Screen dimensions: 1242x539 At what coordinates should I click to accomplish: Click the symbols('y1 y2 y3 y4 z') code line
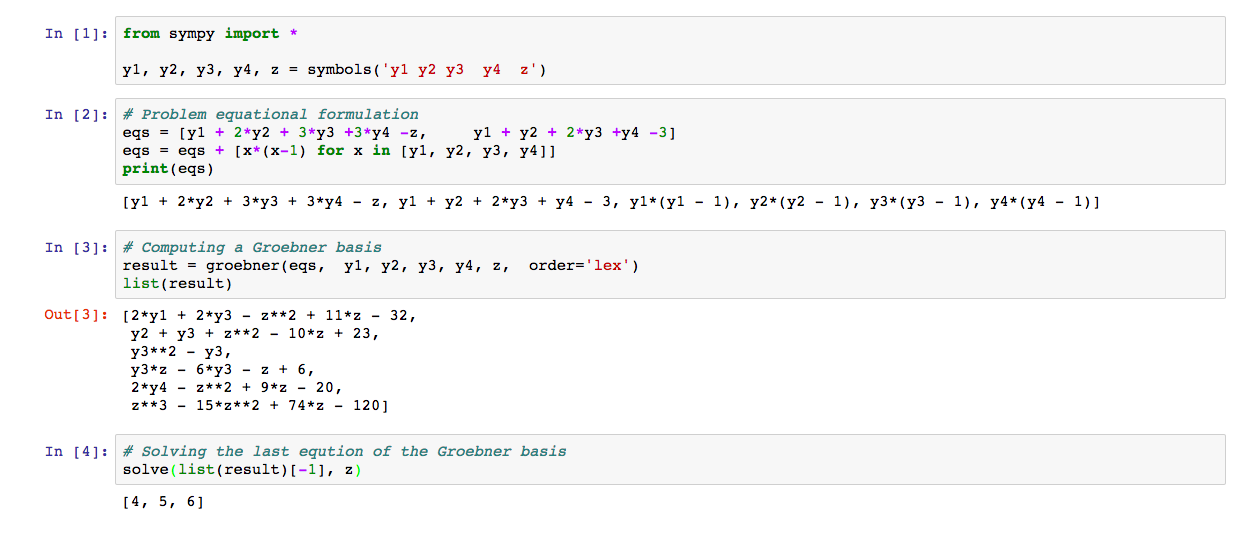334,70
